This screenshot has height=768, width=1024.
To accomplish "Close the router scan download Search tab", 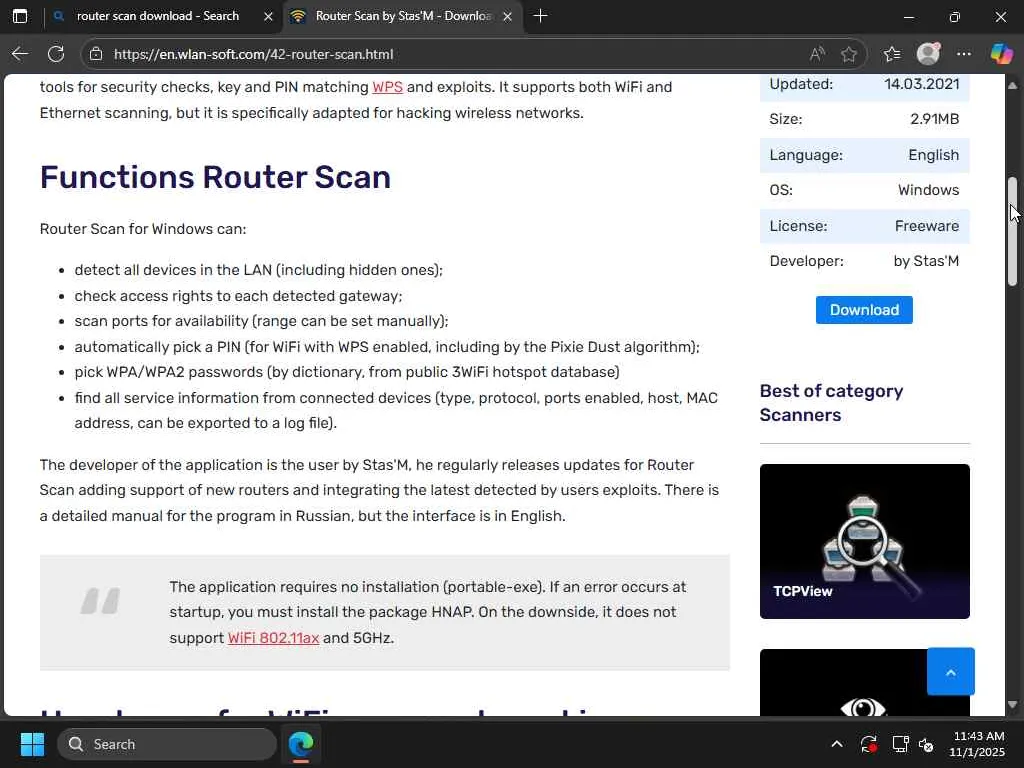I will [268, 16].
